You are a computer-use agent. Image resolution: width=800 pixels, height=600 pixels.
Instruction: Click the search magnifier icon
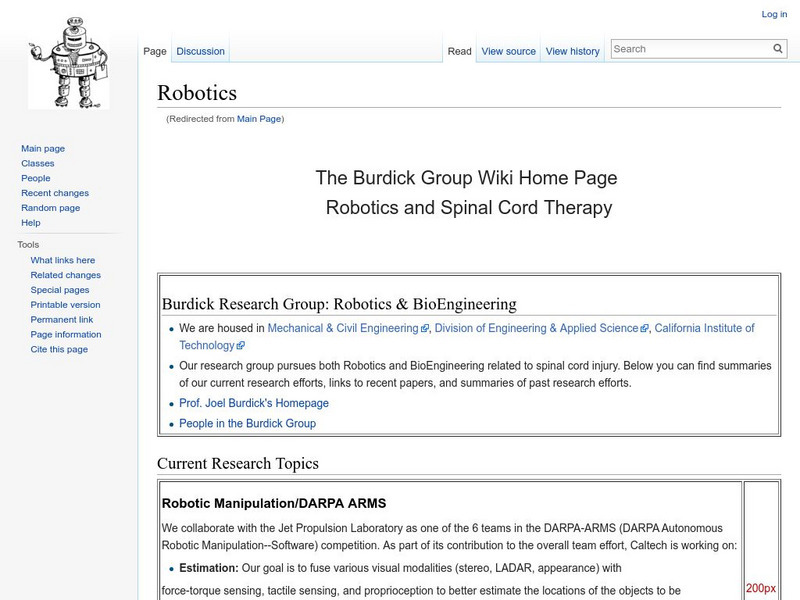(x=778, y=49)
